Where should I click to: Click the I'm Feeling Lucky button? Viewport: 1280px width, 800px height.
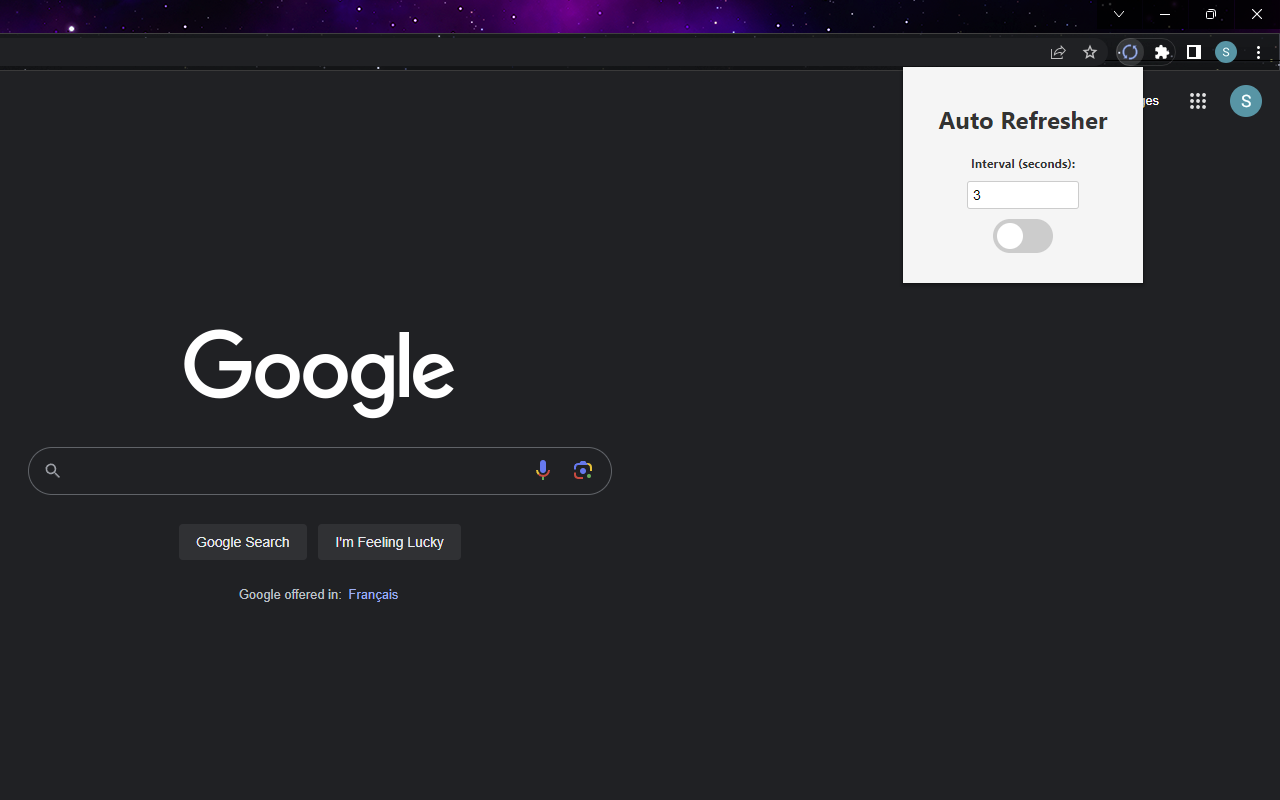[389, 541]
